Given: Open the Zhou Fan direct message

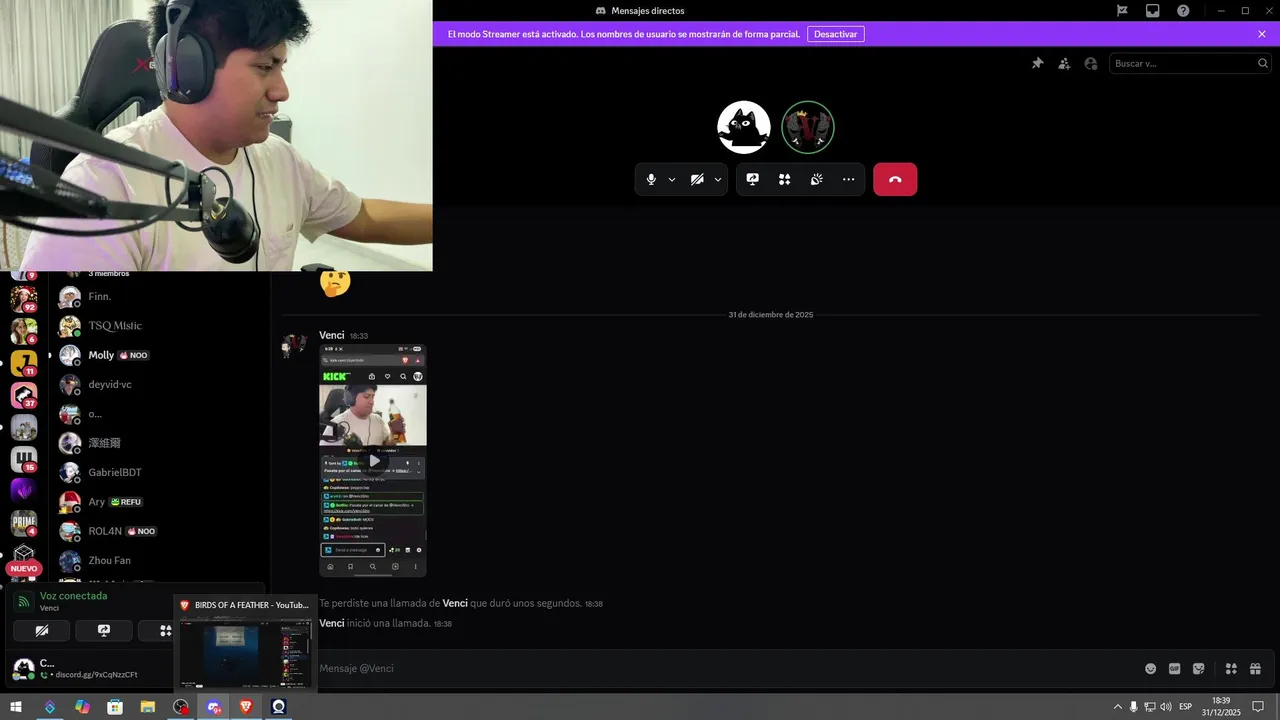Looking at the screenshot, I should tap(158, 560).
